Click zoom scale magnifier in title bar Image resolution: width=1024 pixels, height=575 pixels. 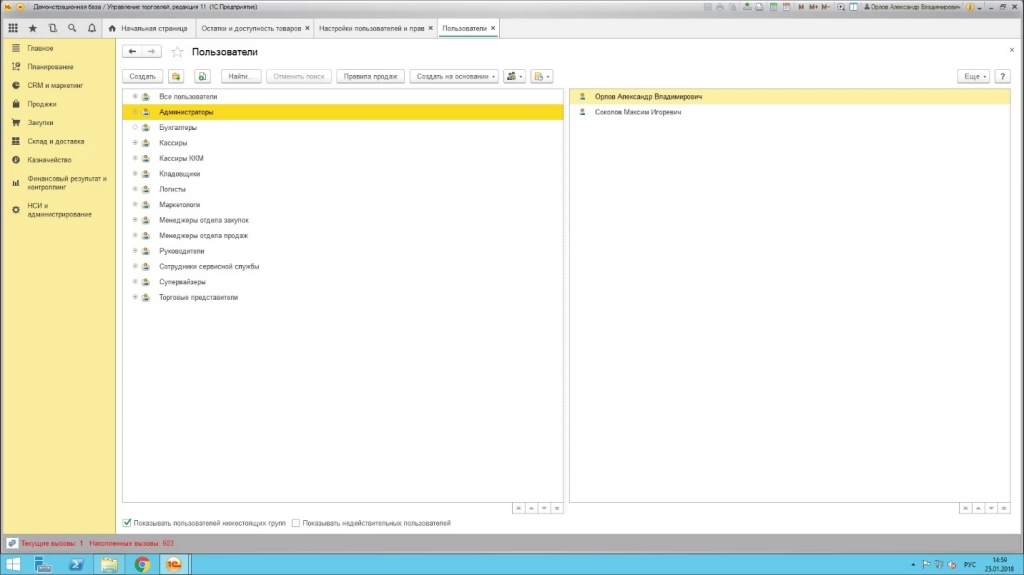click(x=841, y=7)
